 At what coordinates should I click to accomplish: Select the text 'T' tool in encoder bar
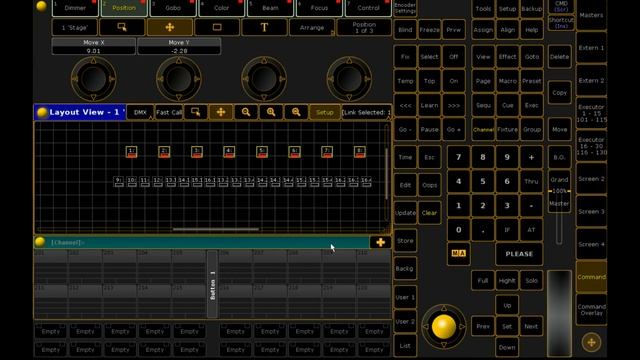pyautogui.click(x=264, y=27)
